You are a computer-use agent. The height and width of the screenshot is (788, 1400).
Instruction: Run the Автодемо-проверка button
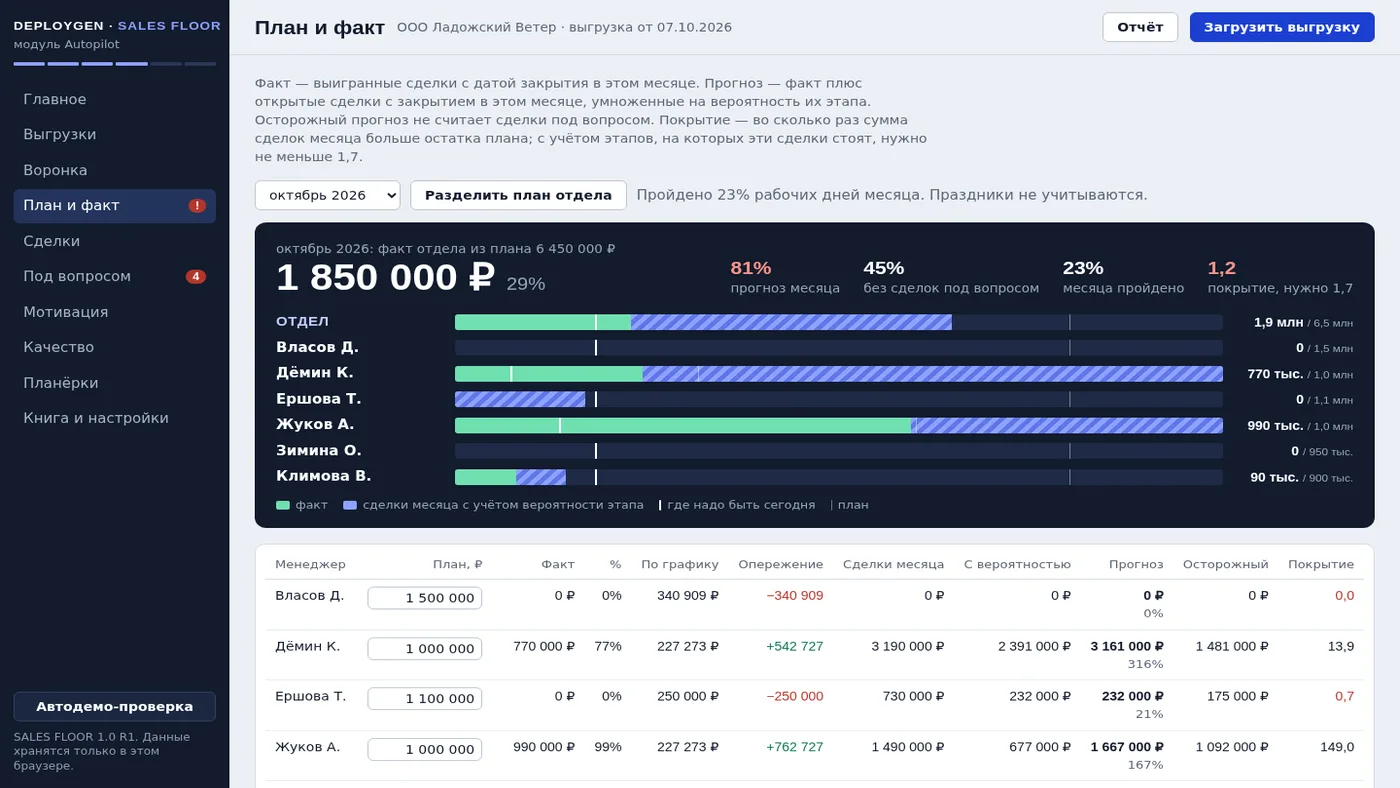tap(115, 706)
